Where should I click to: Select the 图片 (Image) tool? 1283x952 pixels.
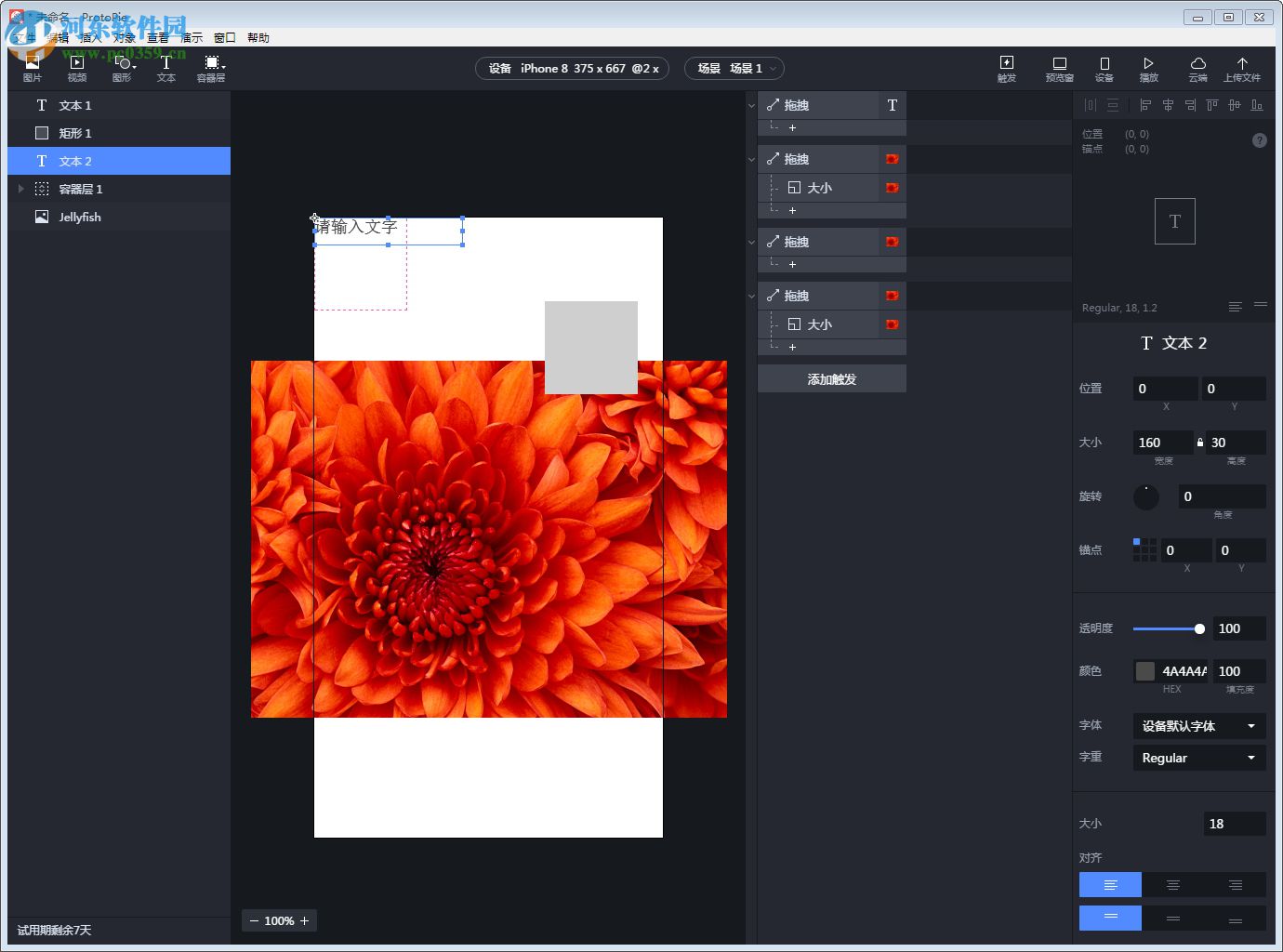click(33, 67)
